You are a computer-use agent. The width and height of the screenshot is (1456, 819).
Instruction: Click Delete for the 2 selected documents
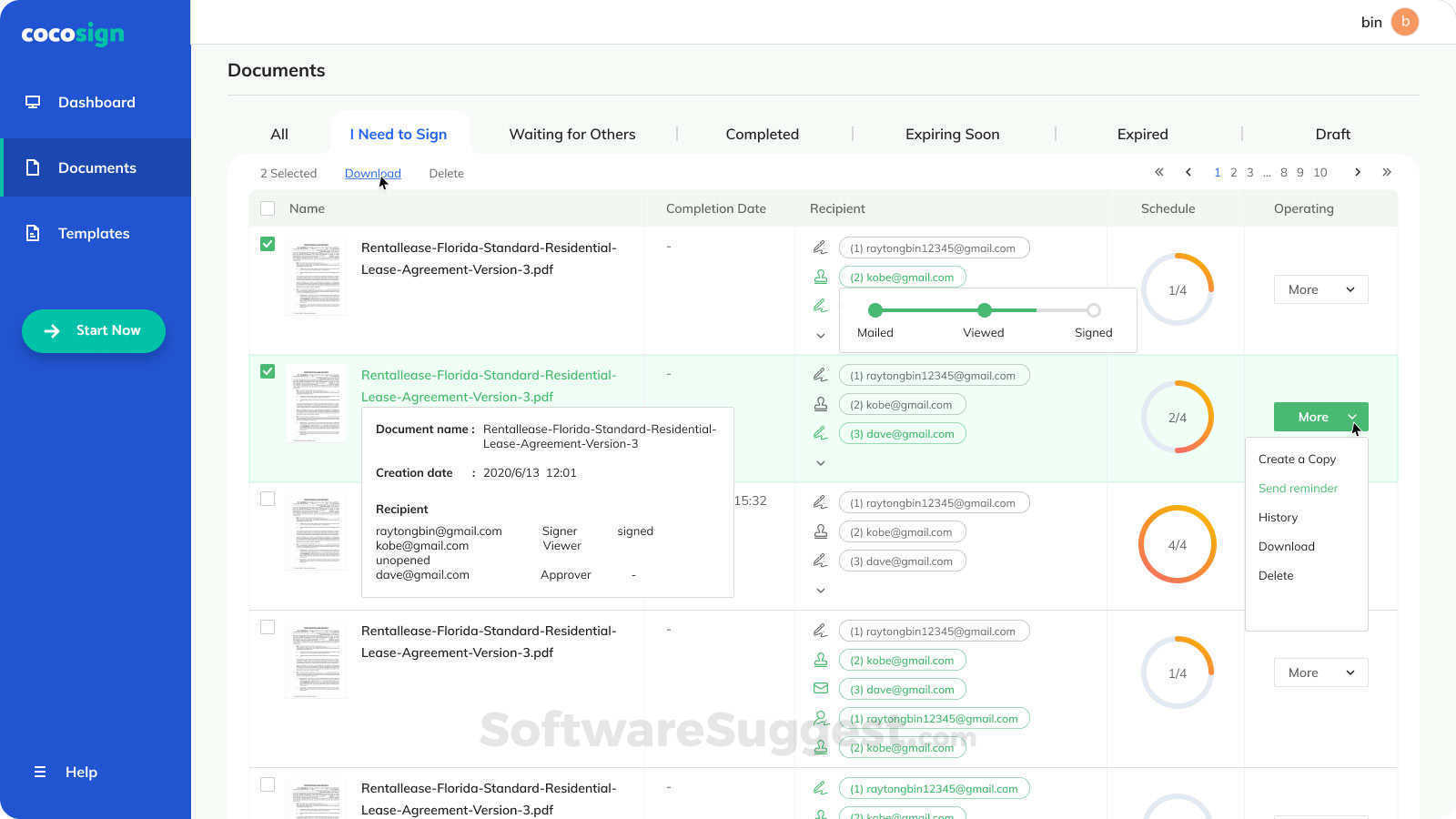point(446,173)
